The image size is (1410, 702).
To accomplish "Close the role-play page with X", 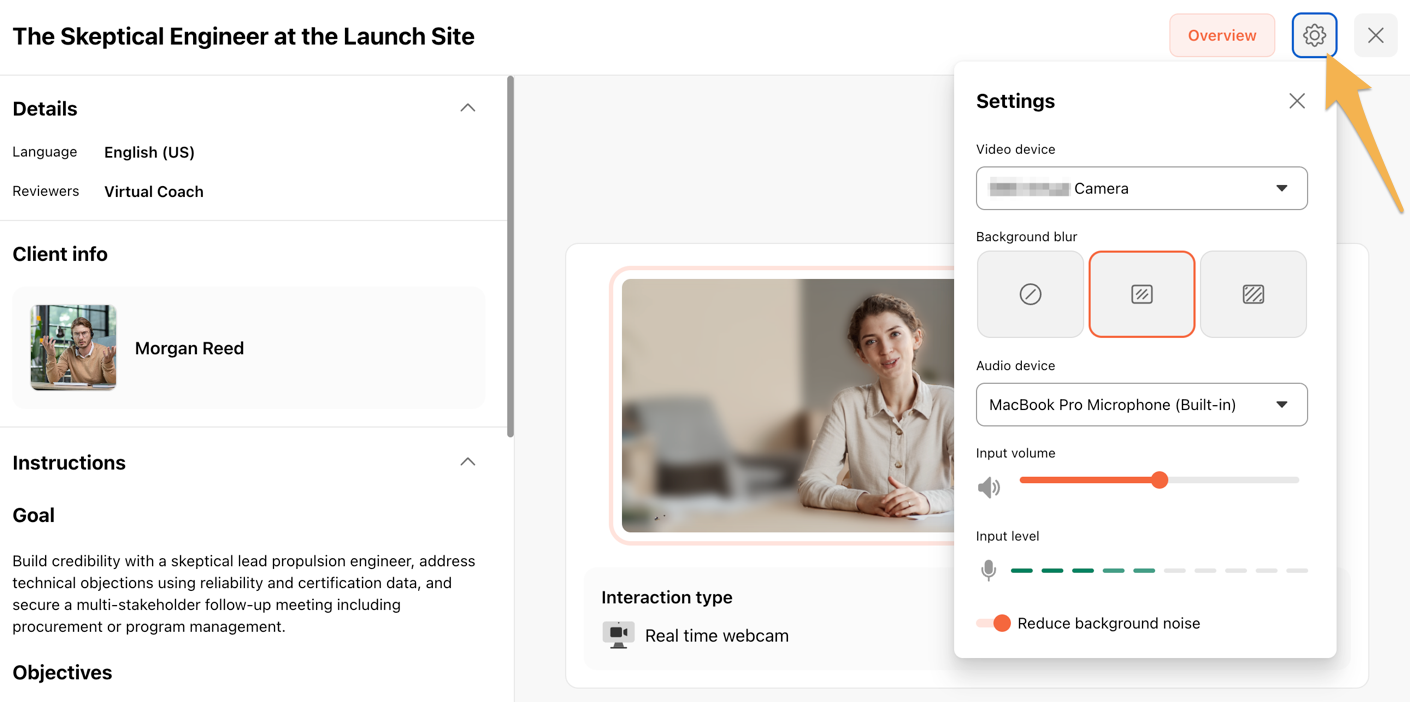I will pyautogui.click(x=1375, y=36).
